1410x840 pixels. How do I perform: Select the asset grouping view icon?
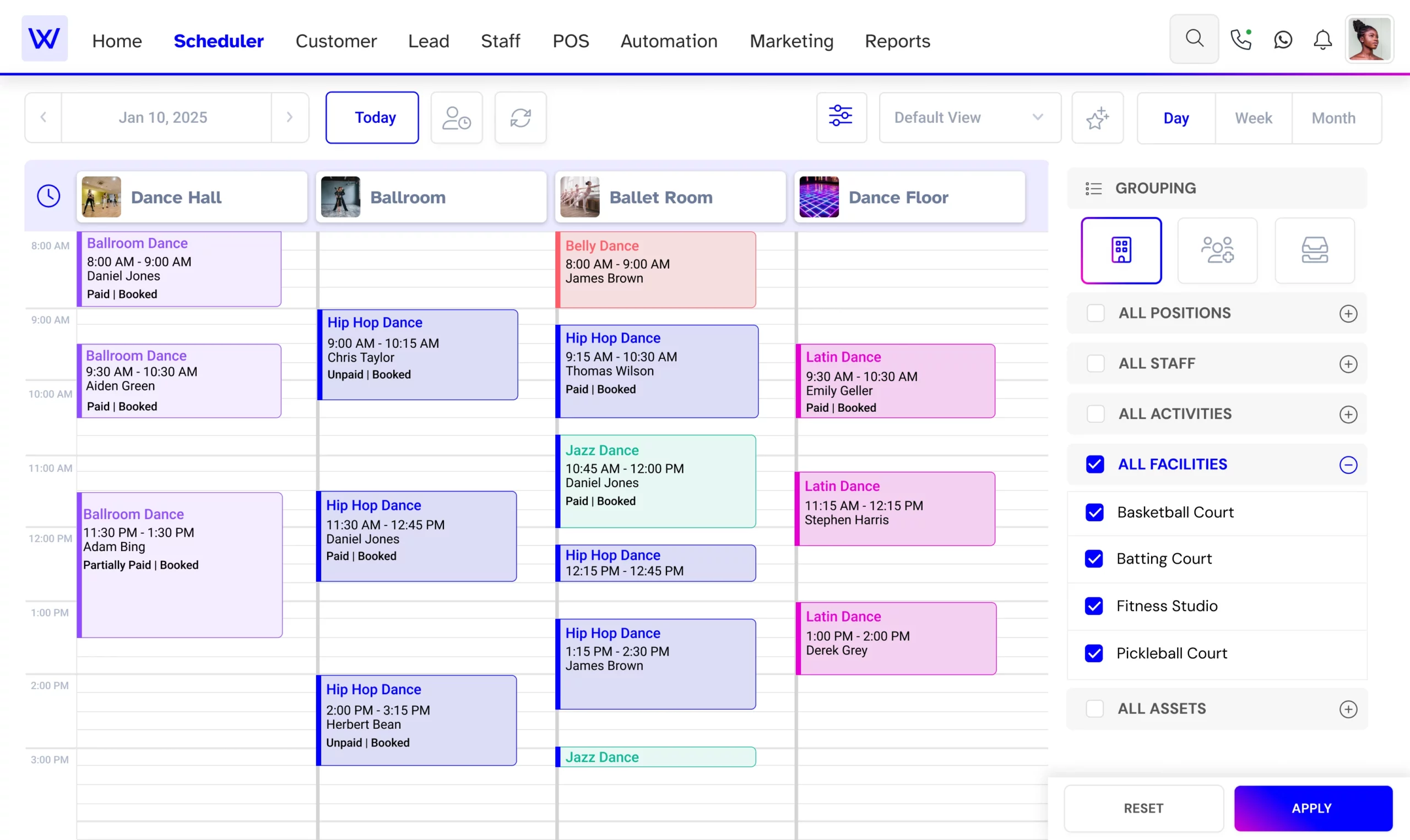1315,250
